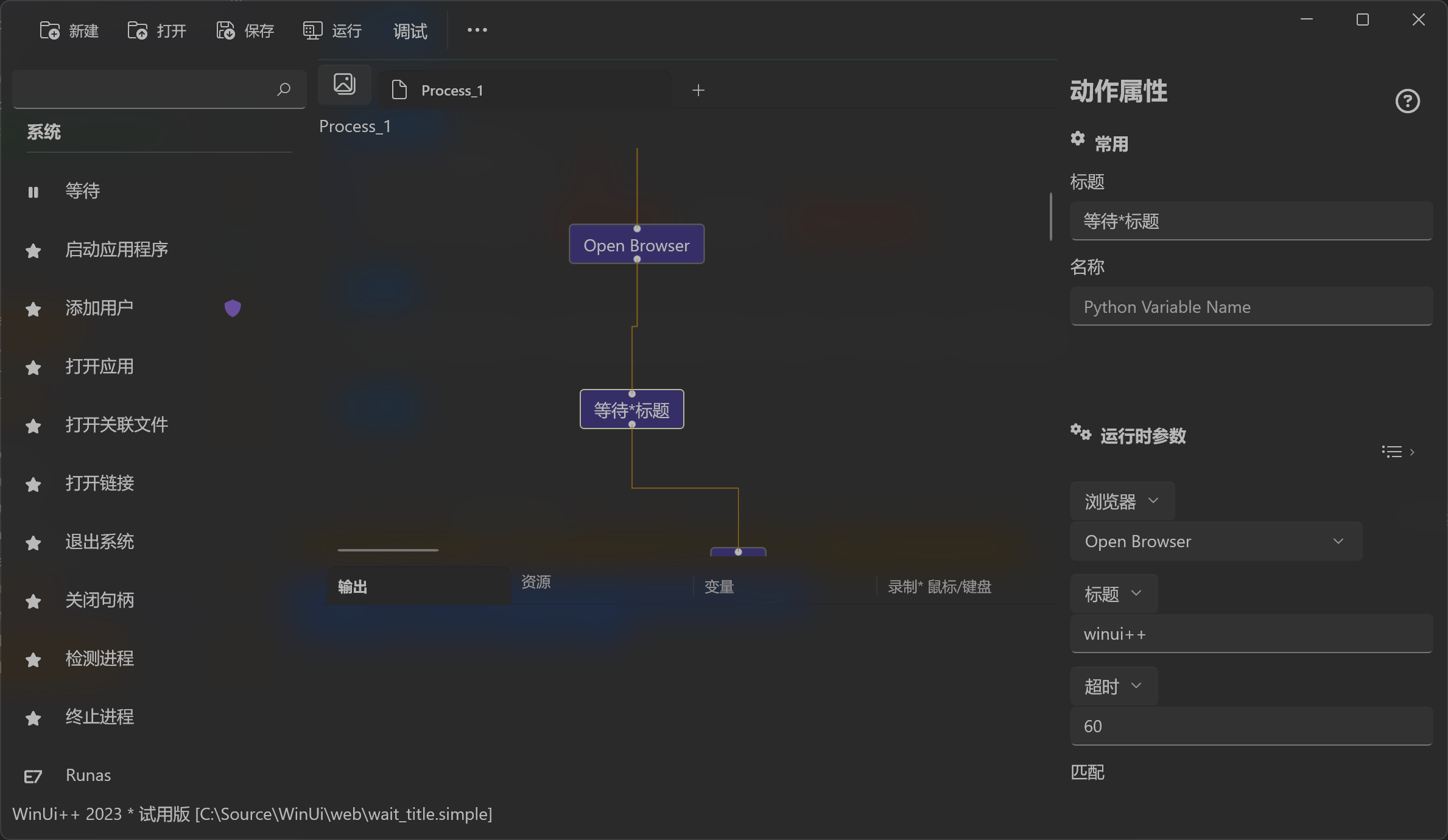This screenshot has width=1448, height=840.
Task: Switch to the 资源 tab
Action: [536, 583]
